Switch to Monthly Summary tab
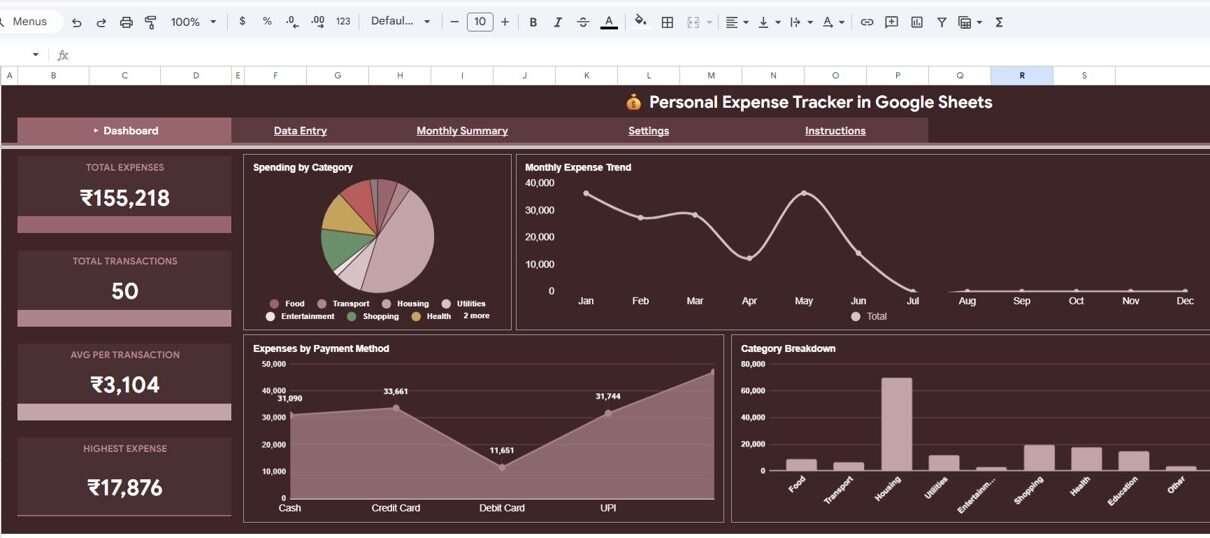This screenshot has height=538, width=1210. (462, 131)
